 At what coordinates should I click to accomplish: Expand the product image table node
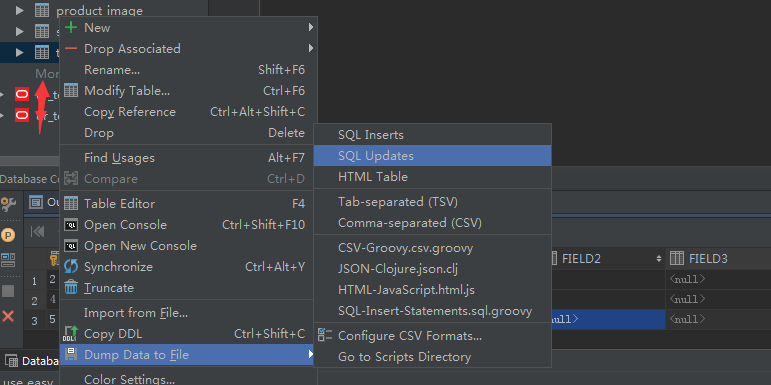point(20,10)
